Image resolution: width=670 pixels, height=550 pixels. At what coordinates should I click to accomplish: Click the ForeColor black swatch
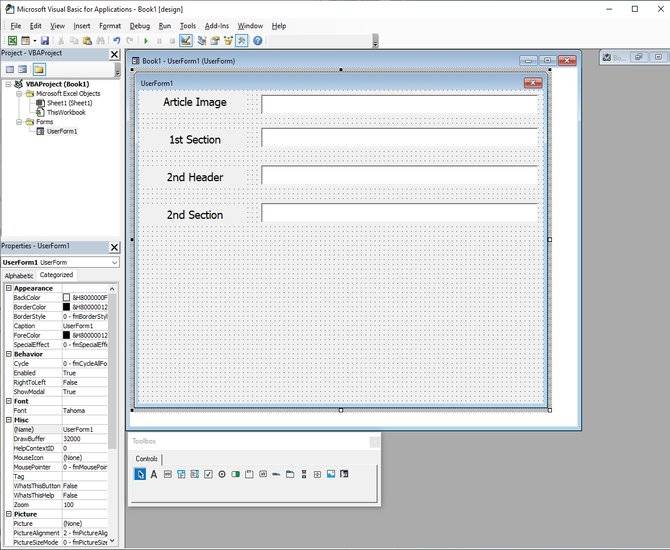tap(66, 335)
